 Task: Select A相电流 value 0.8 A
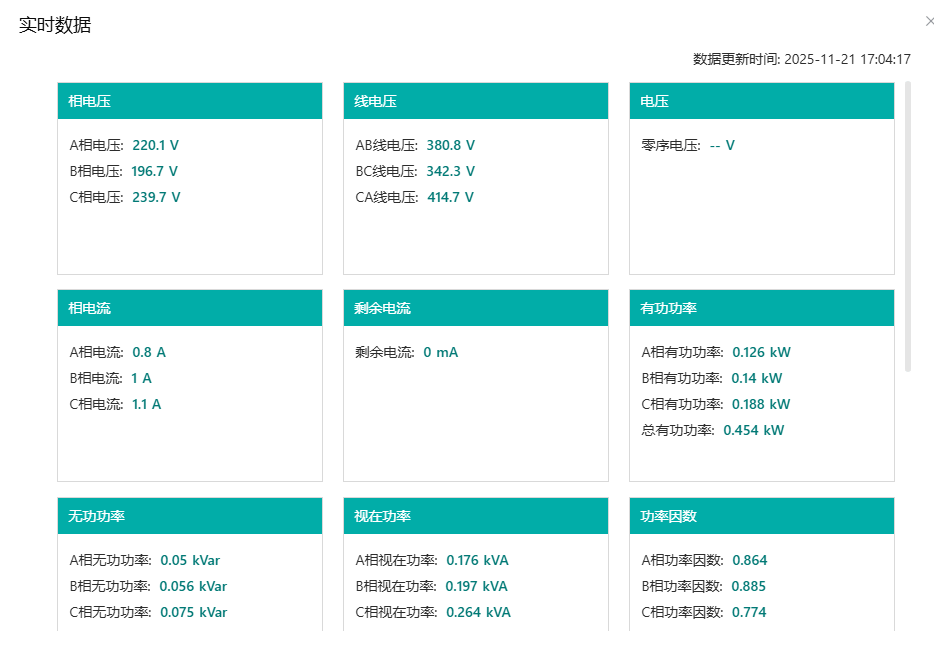coord(149,352)
